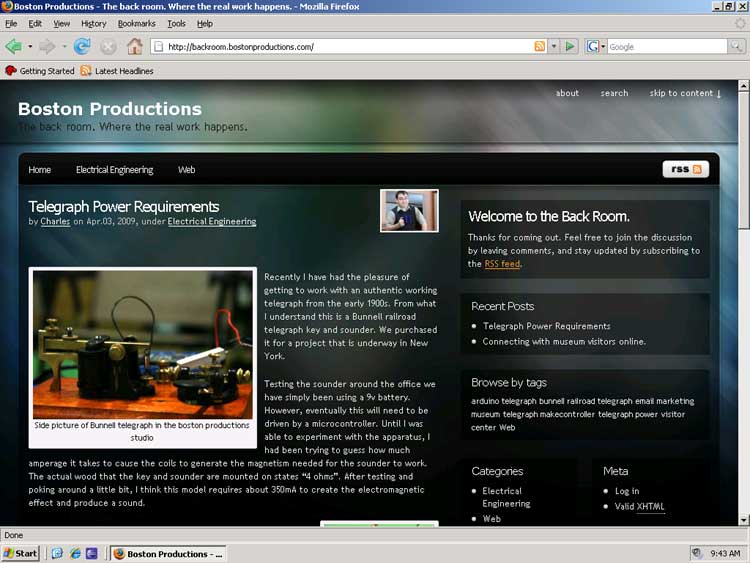The height and width of the screenshot is (563, 750).
Task: Click the third quick launch icon
Action: click(91, 553)
